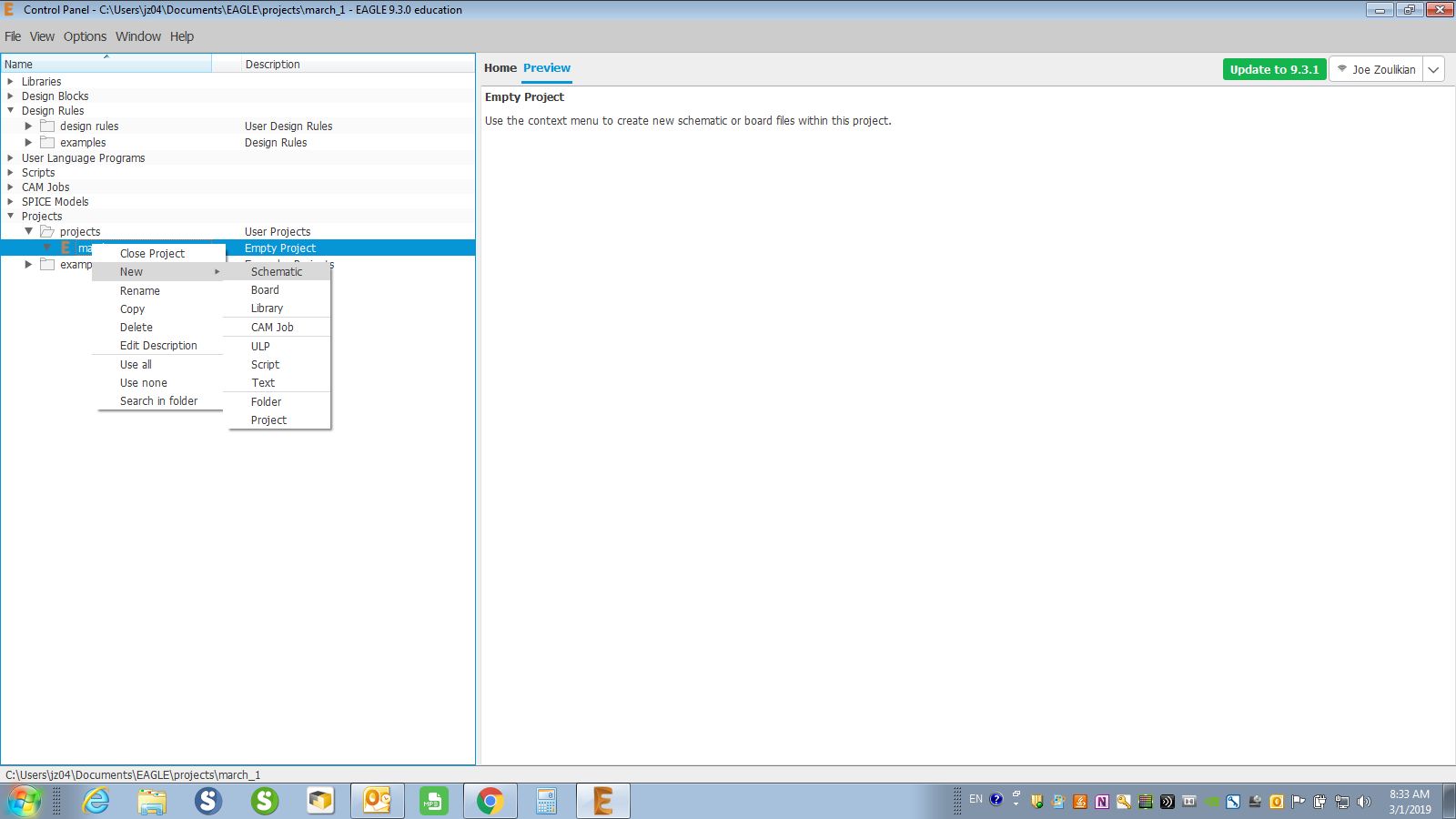
Task: Create a new ULP from the submenu
Action: click(278, 347)
